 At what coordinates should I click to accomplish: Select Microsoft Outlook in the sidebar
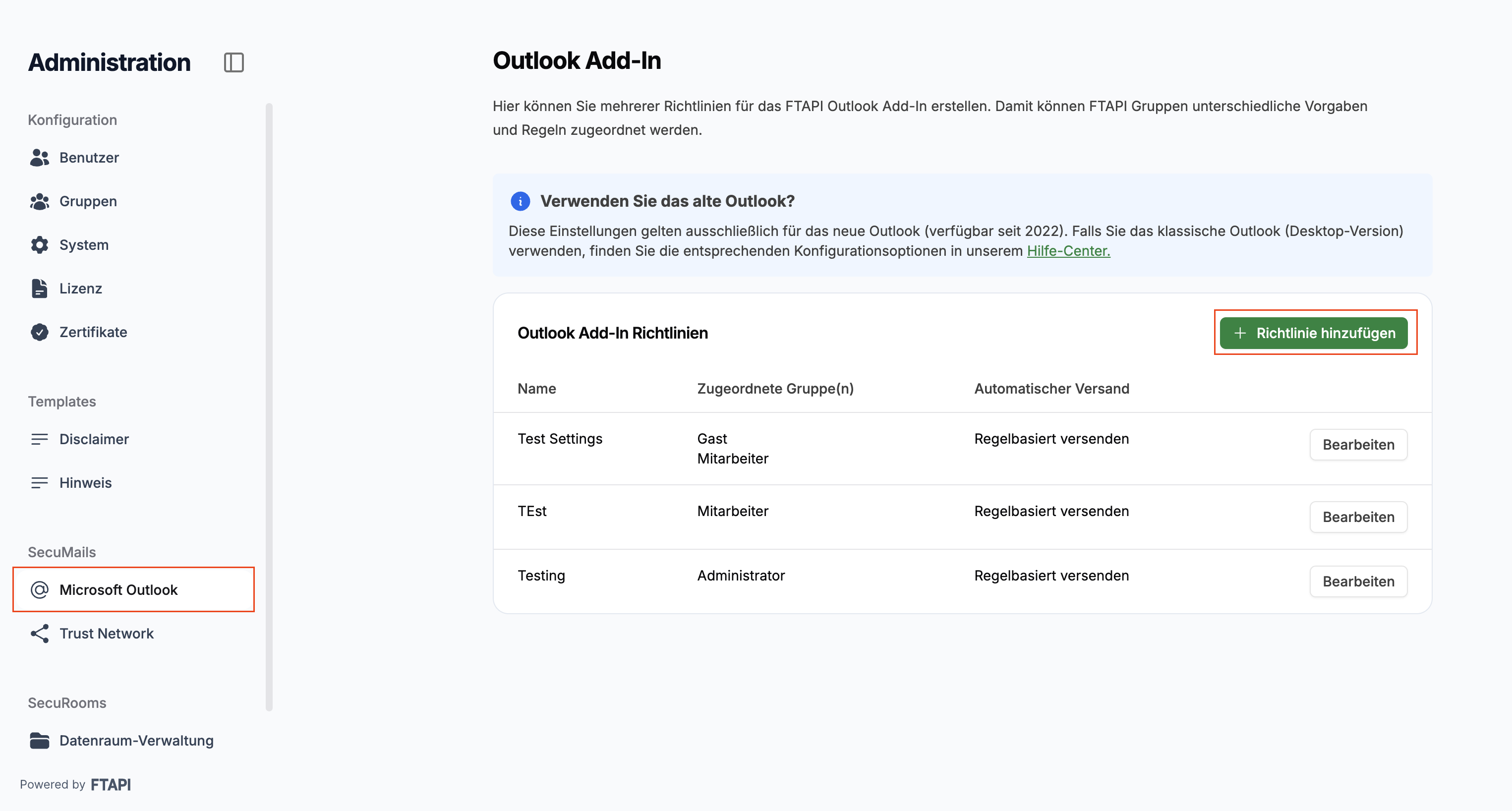coord(118,590)
